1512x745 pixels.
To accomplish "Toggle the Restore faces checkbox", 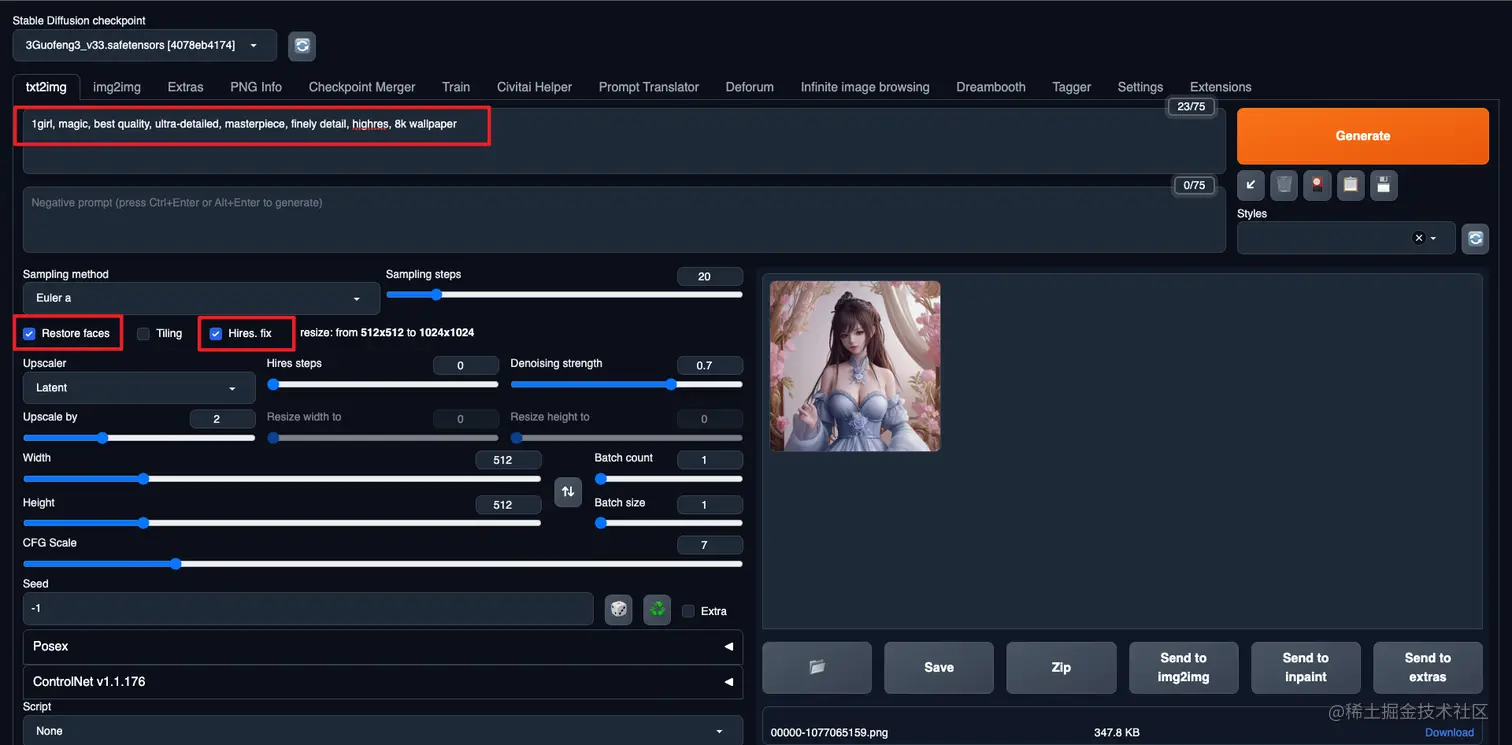I will point(30,333).
